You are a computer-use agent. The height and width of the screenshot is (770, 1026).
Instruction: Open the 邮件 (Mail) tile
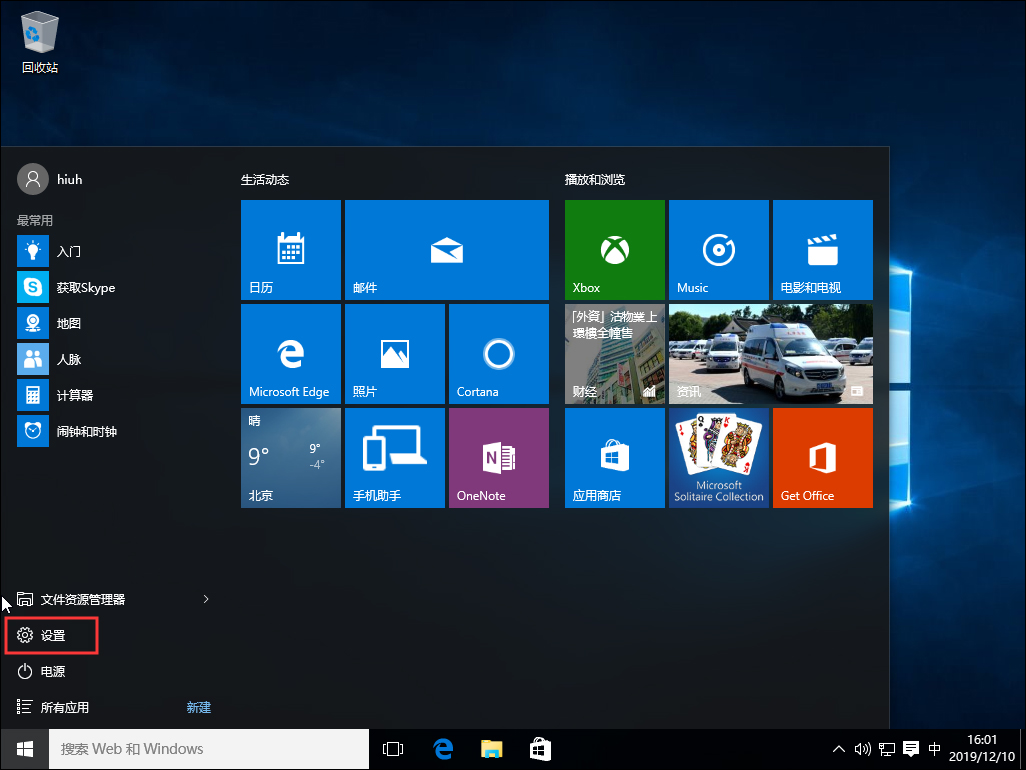[446, 250]
